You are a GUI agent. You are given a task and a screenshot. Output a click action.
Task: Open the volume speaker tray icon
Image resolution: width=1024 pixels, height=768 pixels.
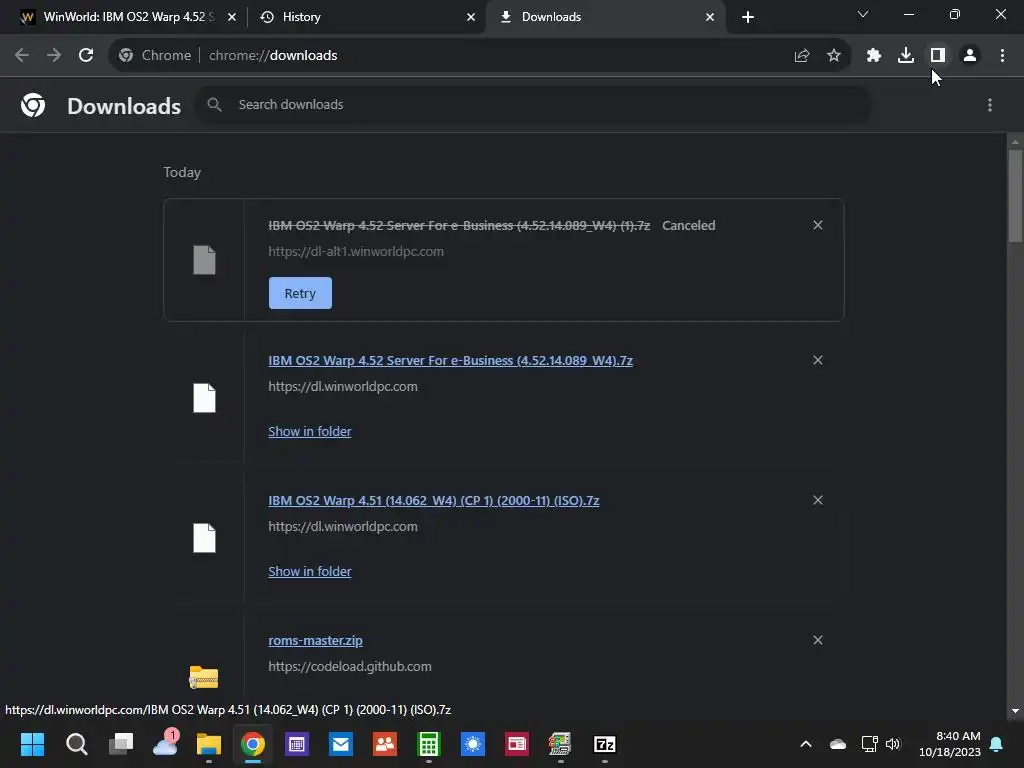[893, 744]
